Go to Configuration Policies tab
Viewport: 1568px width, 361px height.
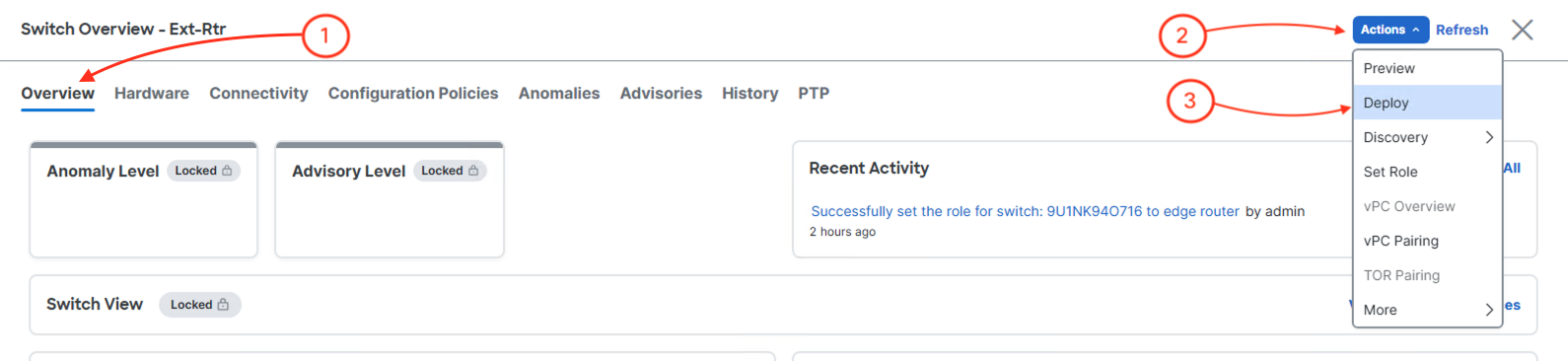413,94
